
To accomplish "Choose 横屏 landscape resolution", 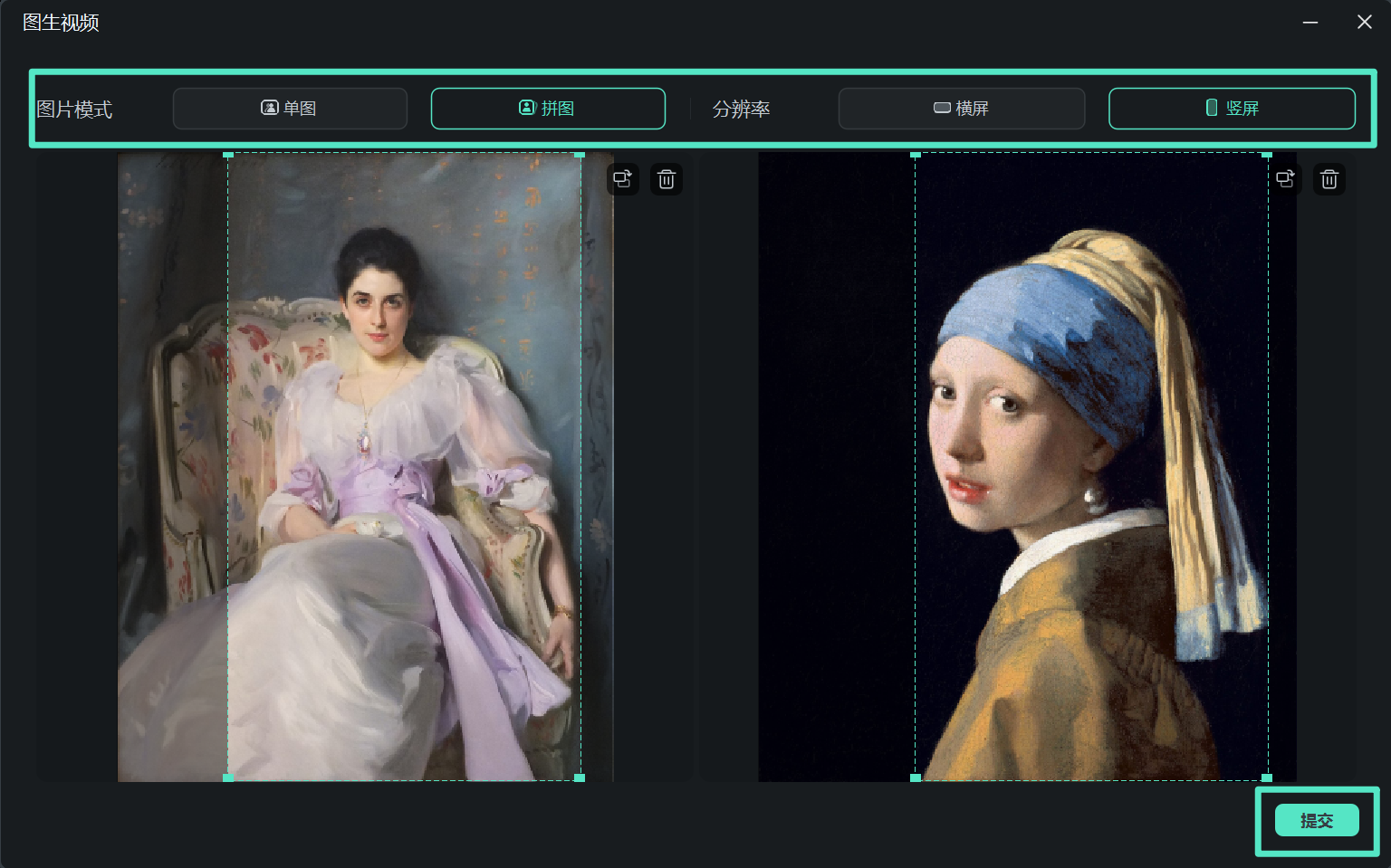I will tap(962, 109).
